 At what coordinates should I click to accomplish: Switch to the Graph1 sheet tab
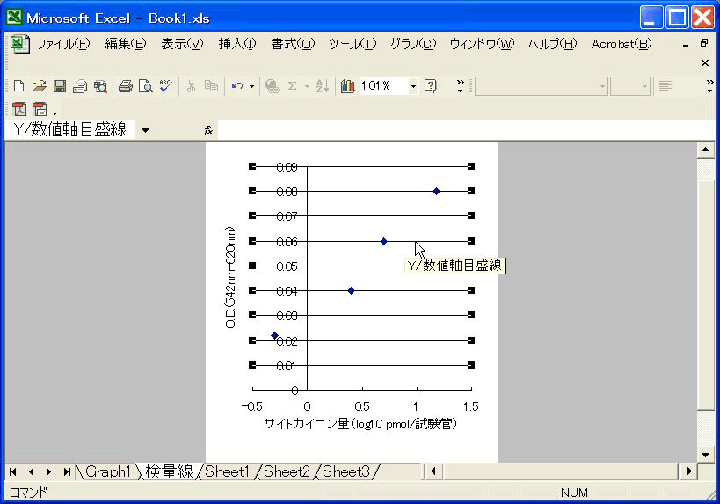(x=106, y=471)
